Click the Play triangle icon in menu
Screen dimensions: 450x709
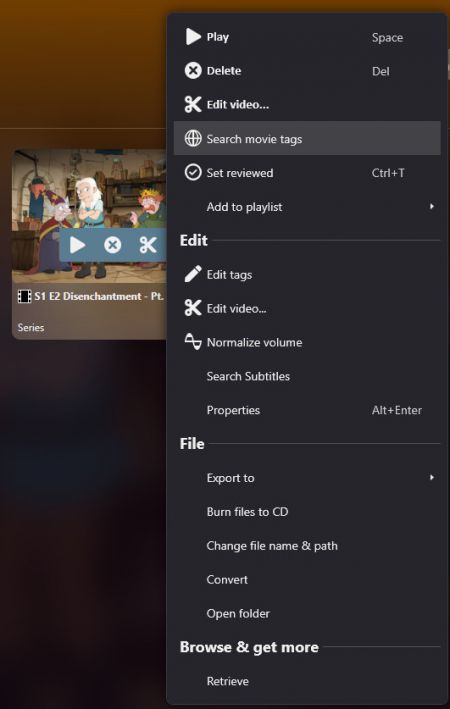[193, 37]
